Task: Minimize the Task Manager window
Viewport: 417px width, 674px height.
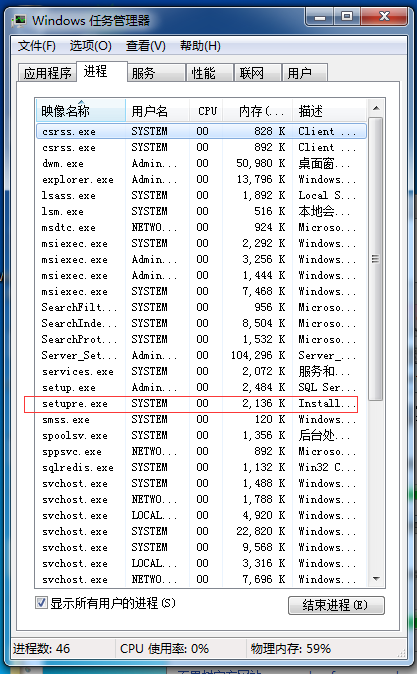Action: click(320, 17)
